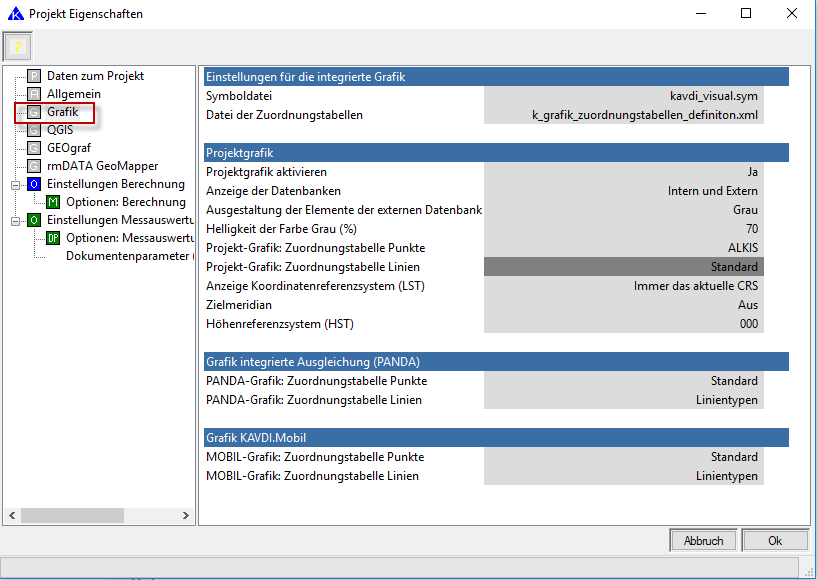Viewport: 818px width, 580px height.
Task: Open Dokumentenparameter entry in the tree
Action: pyautogui.click(x=127, y=256)
